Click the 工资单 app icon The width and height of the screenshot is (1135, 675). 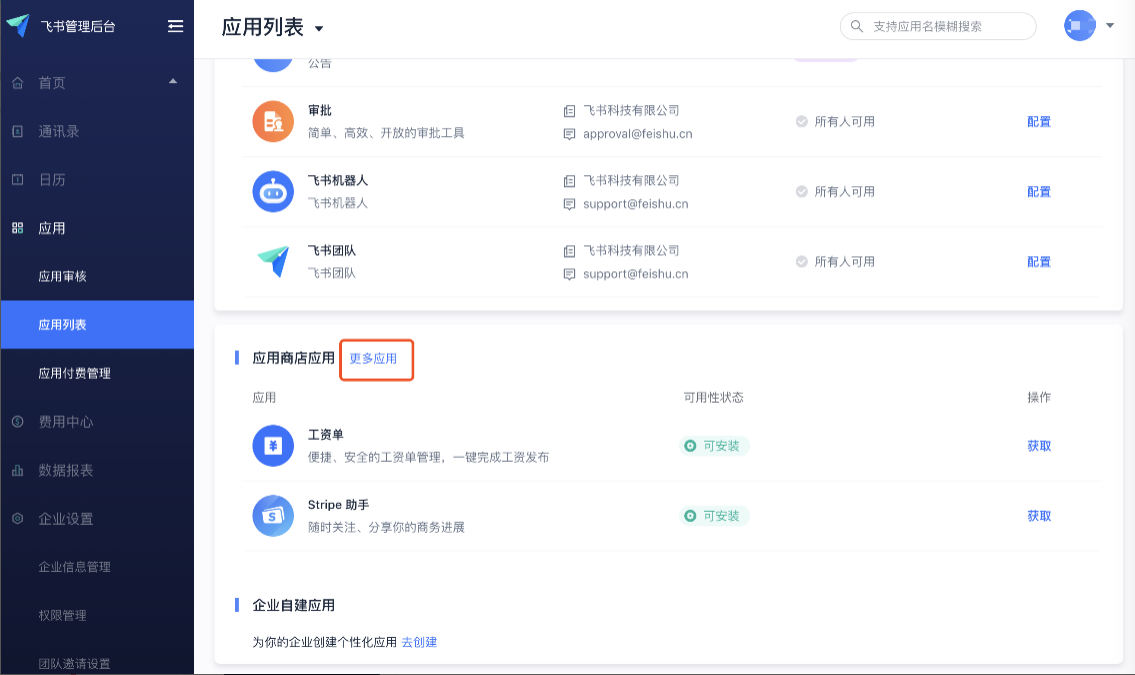coord(273,446)
